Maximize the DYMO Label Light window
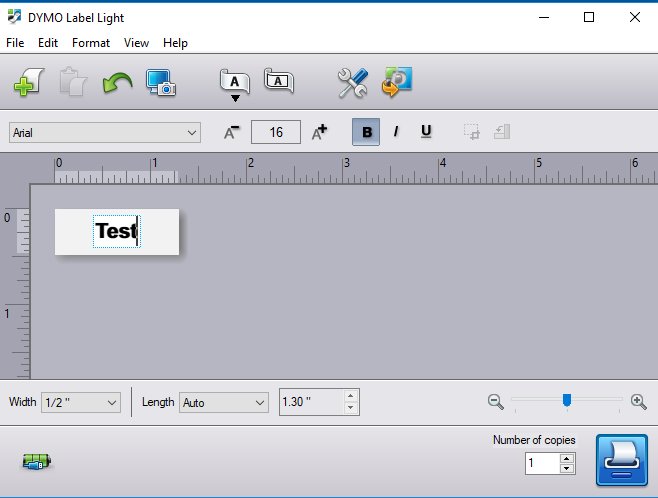 point(589,17)
